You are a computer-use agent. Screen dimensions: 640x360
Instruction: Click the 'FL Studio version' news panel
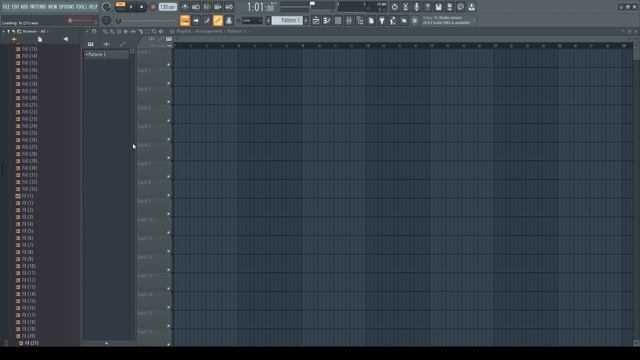[x=448, y=20]
